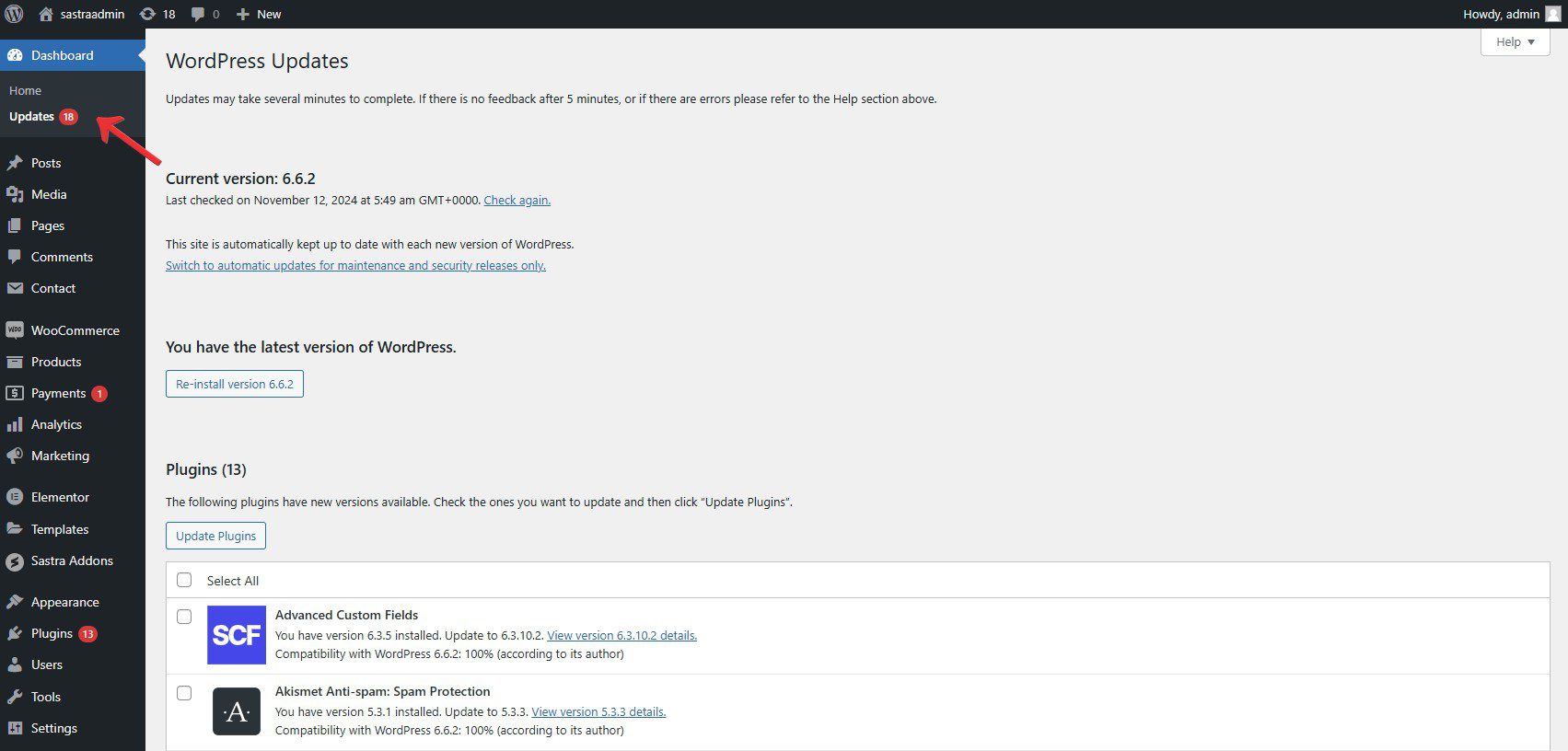Image resolution: width=1568 pixels, height=751 pixels.
Task: Open the Appearance menu label
Action: point(65,602)
